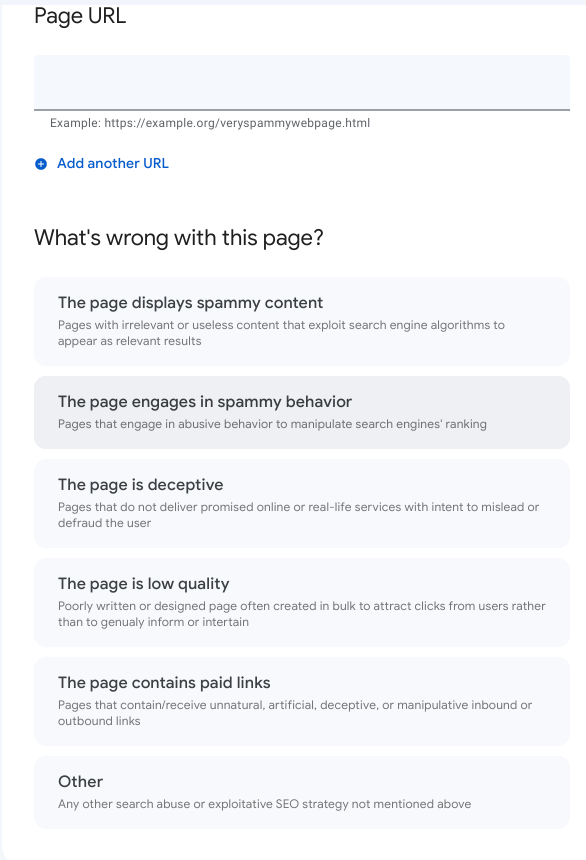Select 'The page displays spammy content' option
The width and height of the screenshot is (586, 860).
point(302,321)
